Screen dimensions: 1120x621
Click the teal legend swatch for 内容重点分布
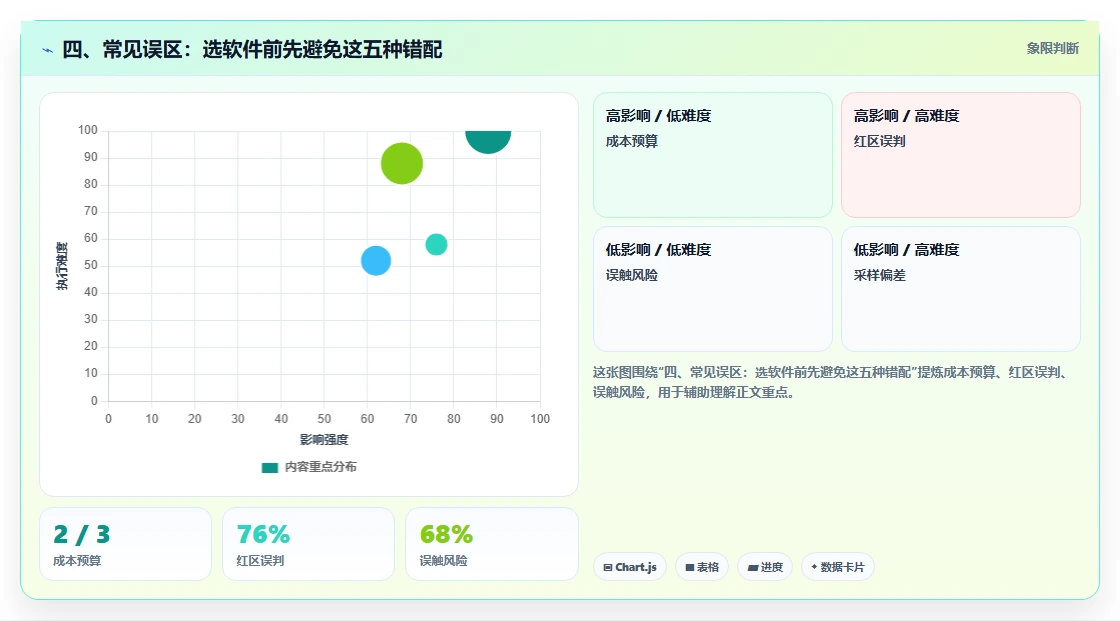(269, 468)
